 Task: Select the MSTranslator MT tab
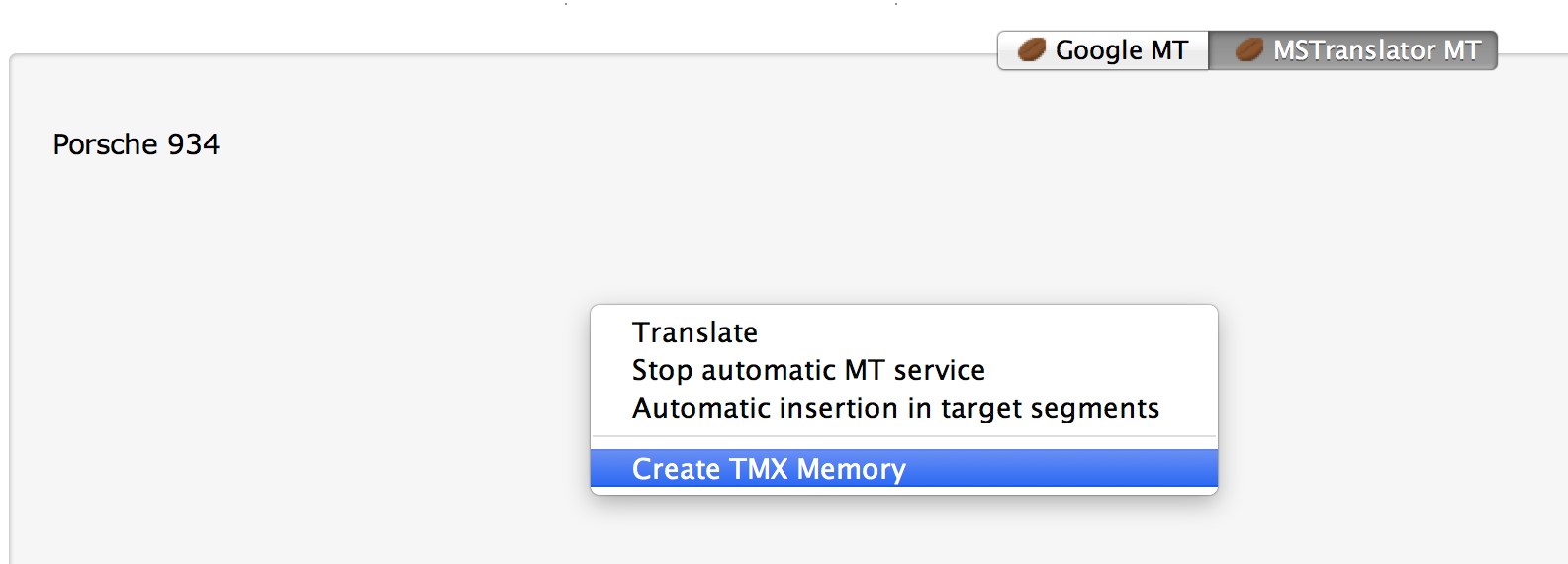pyautogui.click(x=1353, y=50)
